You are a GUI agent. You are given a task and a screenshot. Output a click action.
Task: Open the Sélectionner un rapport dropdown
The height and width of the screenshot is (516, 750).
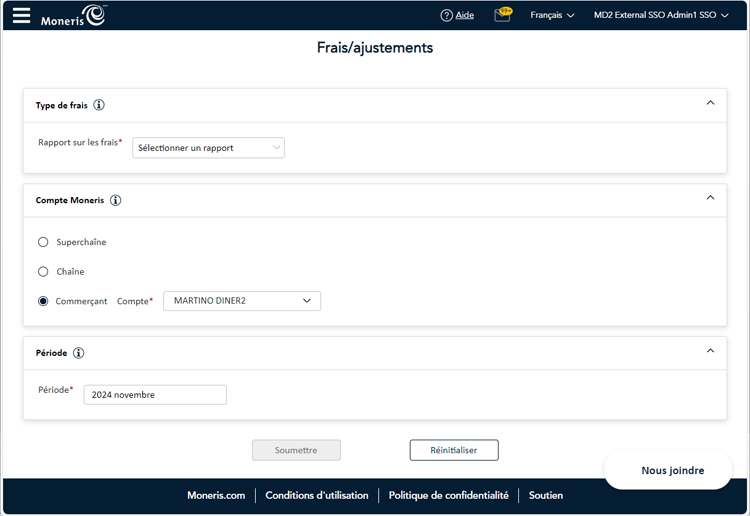tap(209, 148)
